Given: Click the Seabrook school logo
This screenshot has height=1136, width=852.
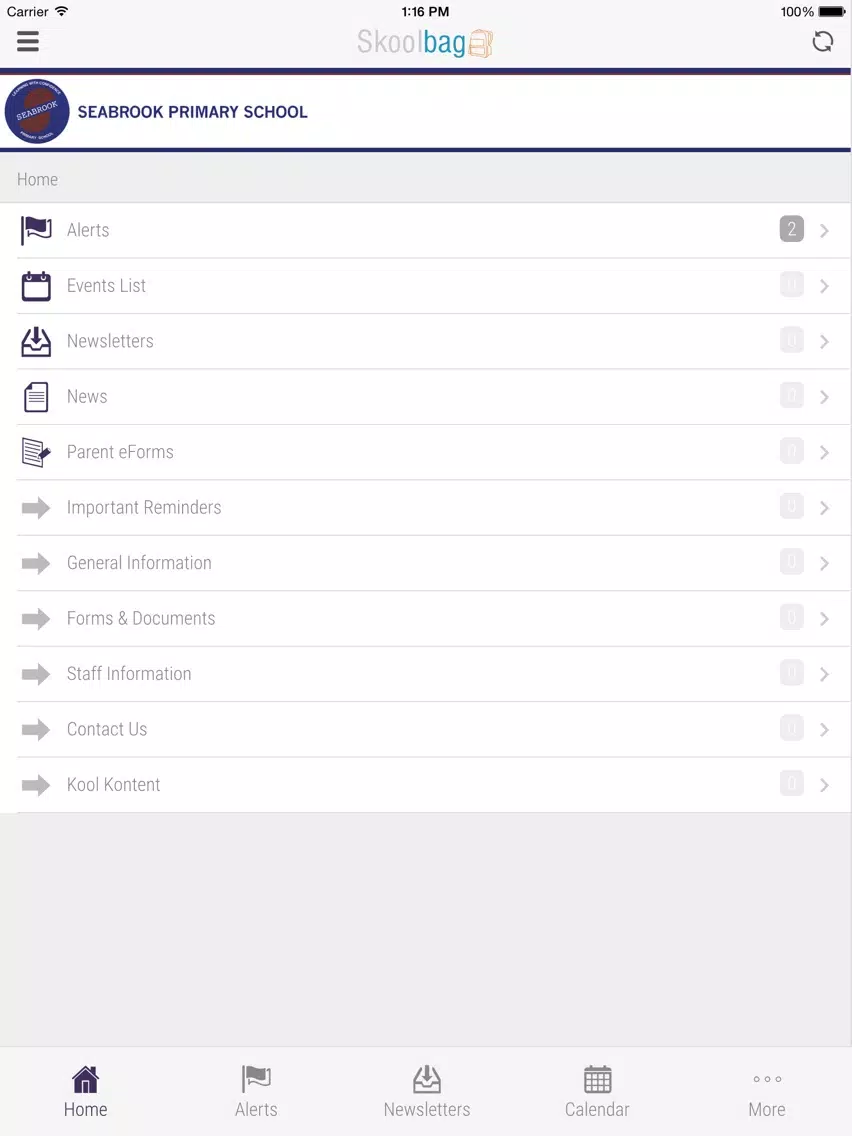Looking at the screenshot, I should pos(37,112).
